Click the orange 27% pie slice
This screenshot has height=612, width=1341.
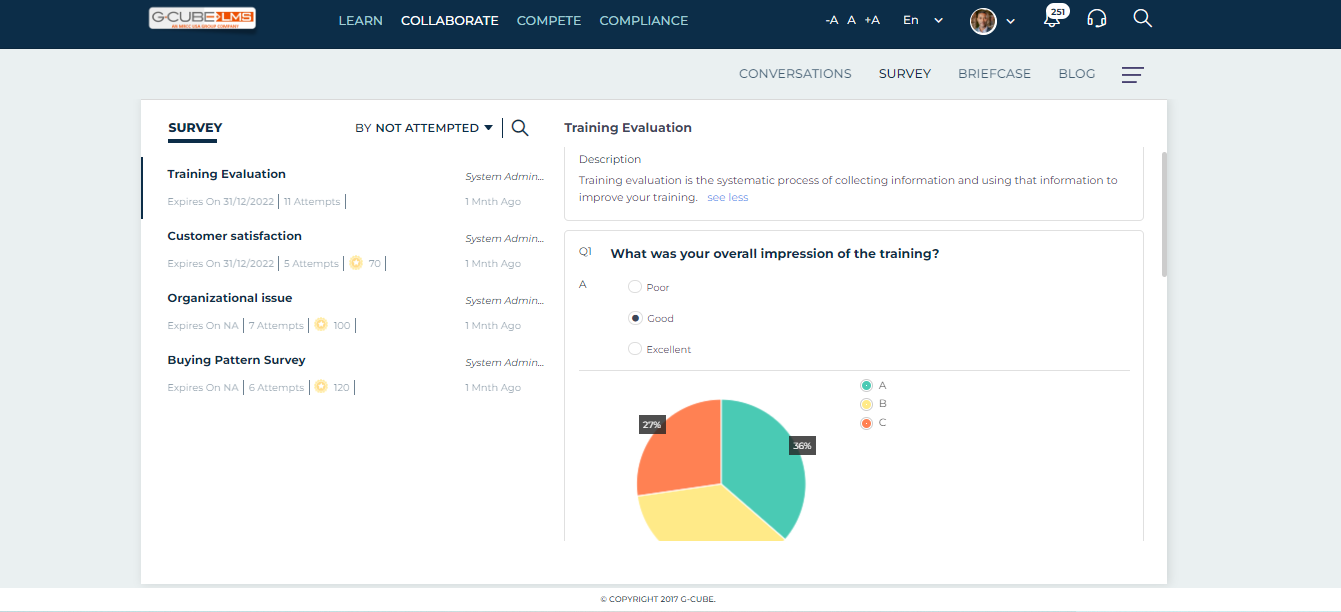[x=680, y=447]
